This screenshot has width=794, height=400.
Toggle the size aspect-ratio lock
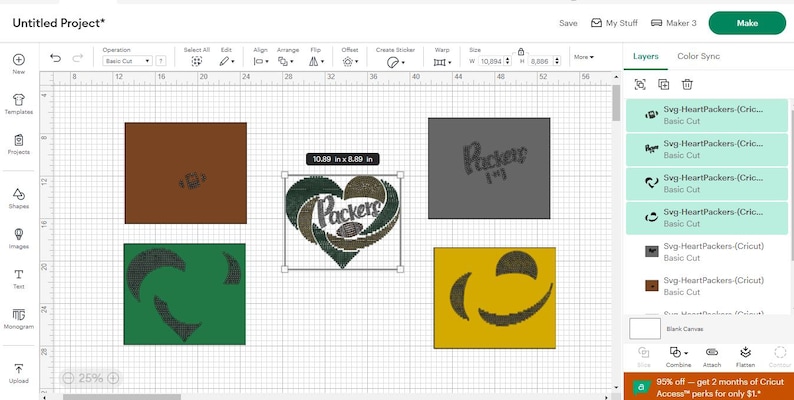[521, 51]
